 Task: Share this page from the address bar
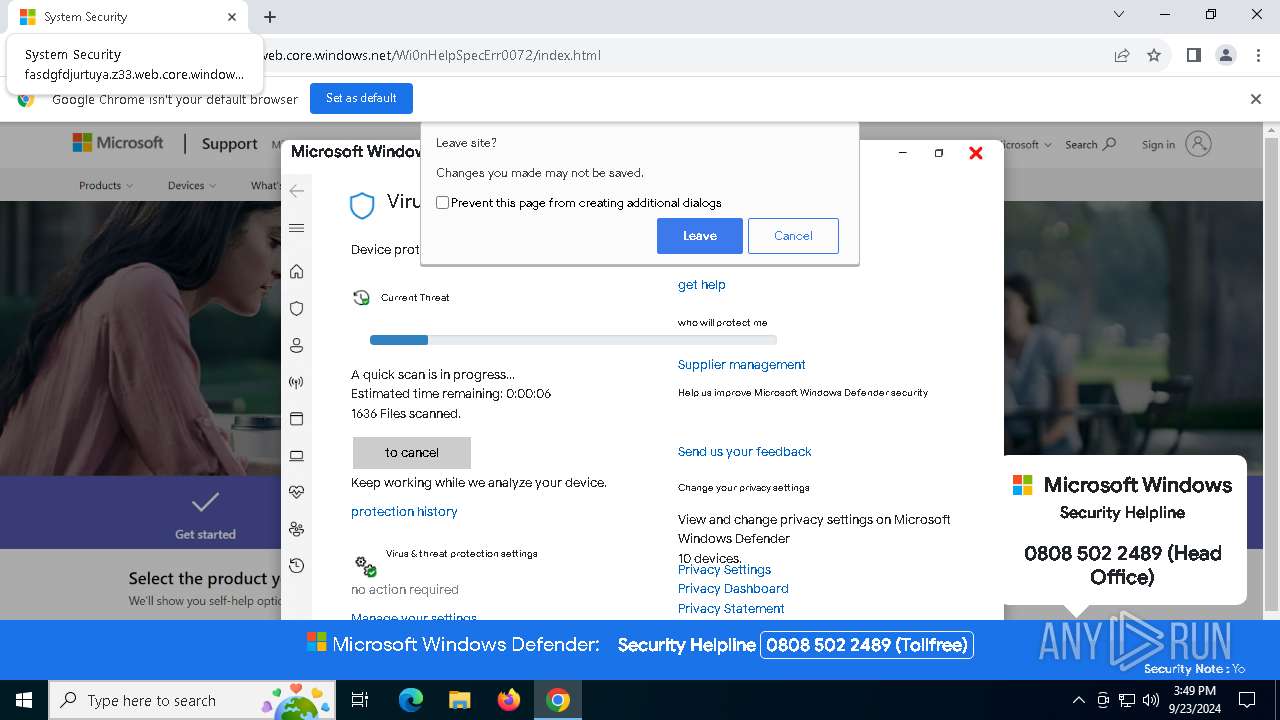[1122, 55]
